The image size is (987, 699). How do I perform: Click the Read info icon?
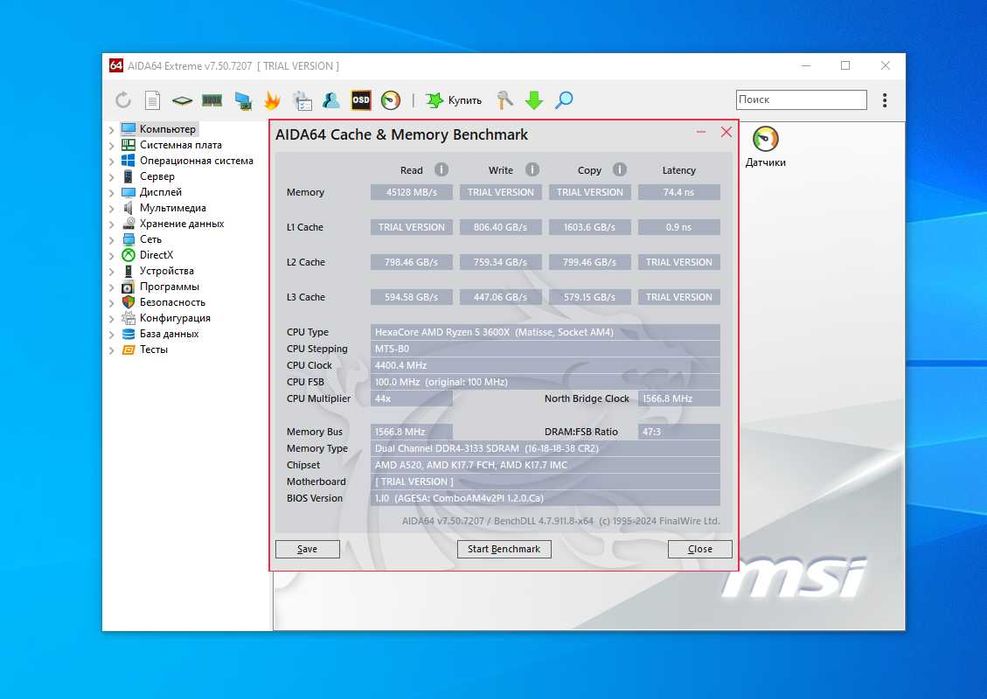point(442,169)
